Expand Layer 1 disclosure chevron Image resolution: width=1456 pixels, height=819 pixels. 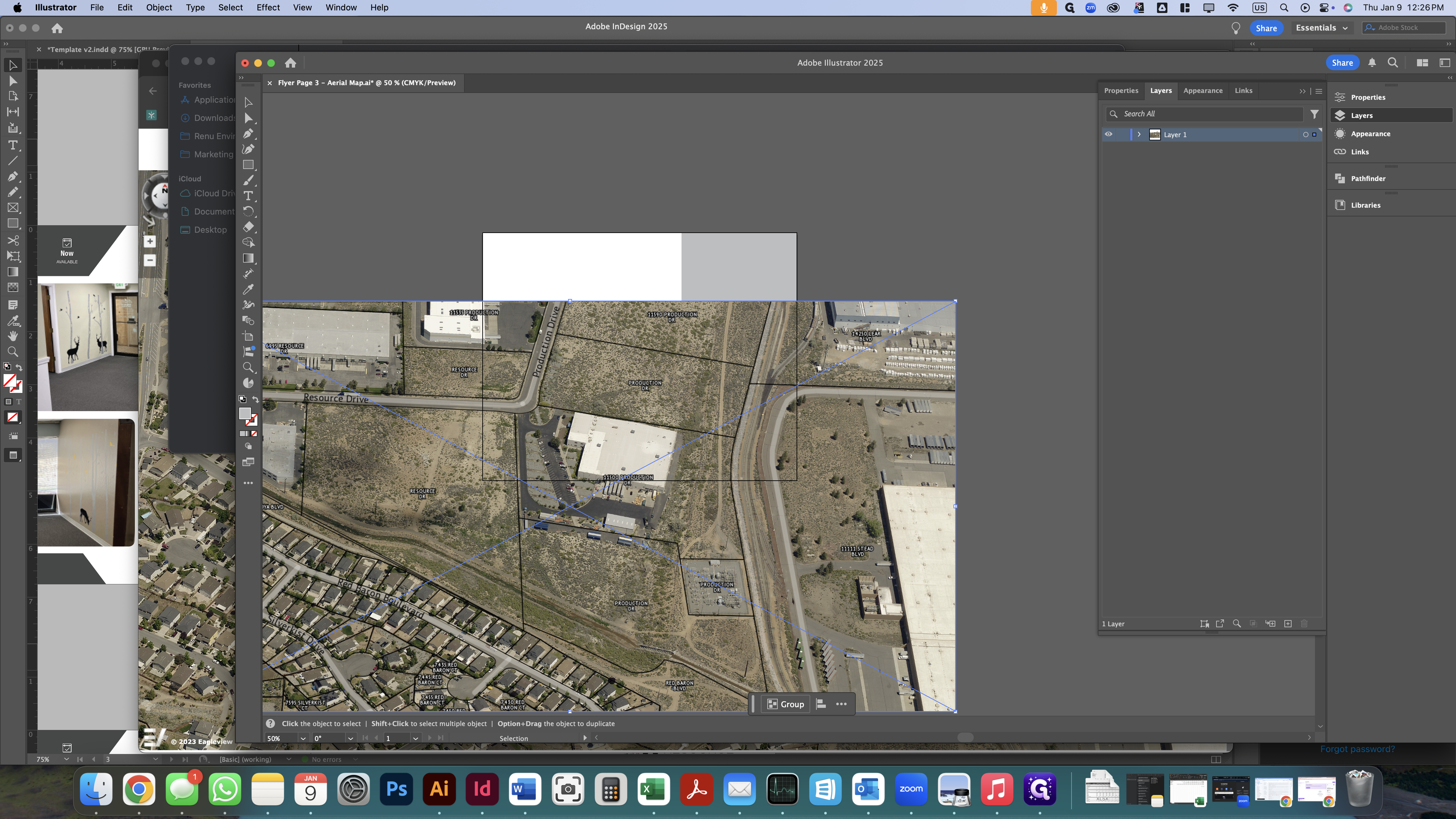(1139, 135)
